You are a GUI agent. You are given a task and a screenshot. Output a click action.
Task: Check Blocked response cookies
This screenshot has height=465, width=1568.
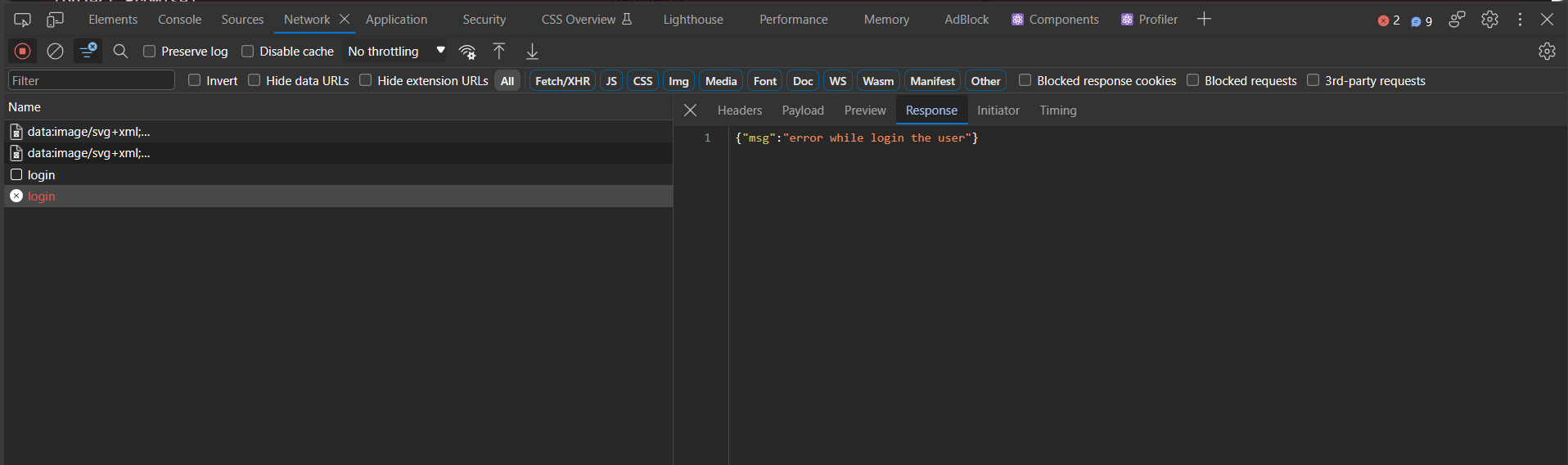pos(1025,80)
